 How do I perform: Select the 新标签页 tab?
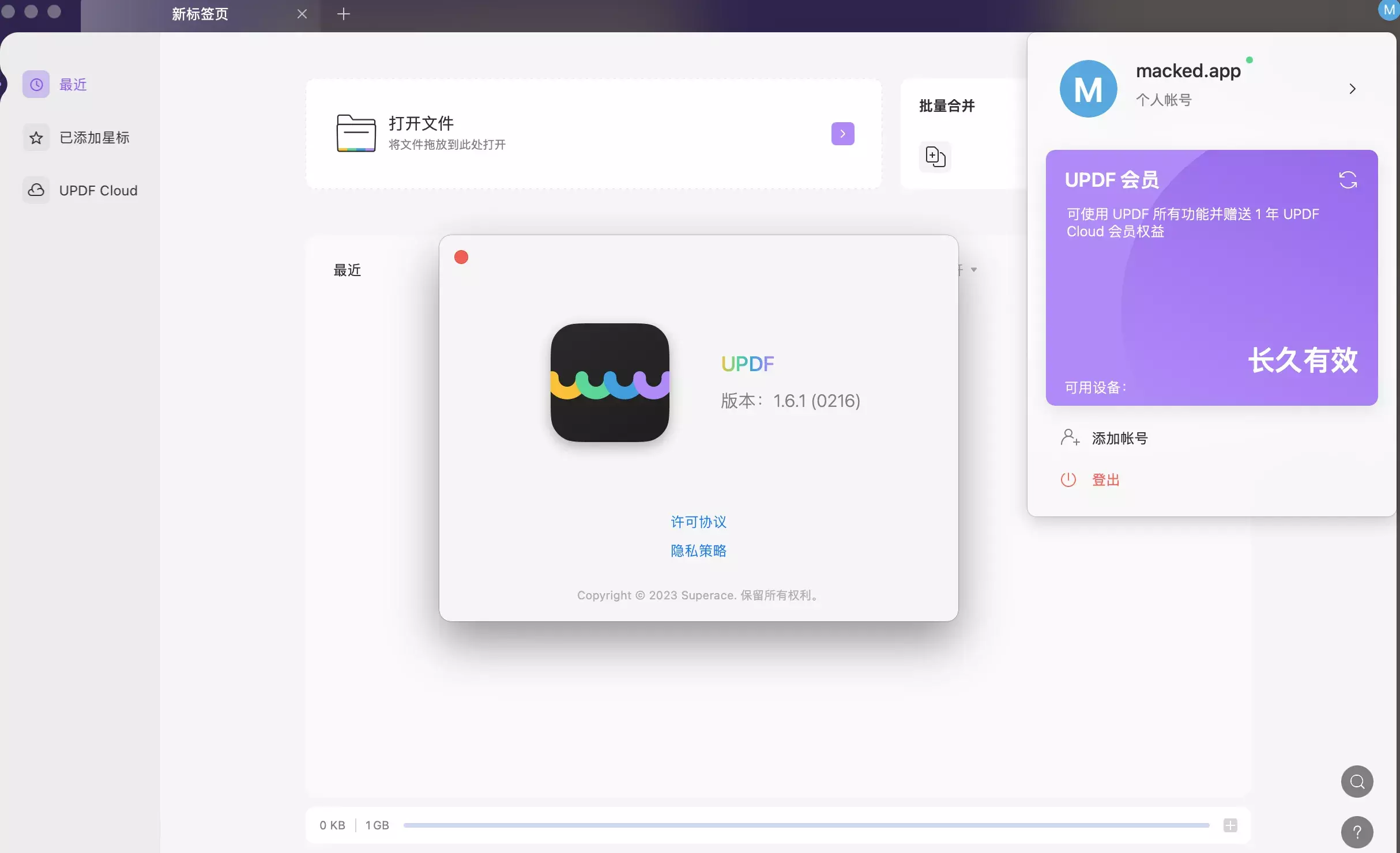point(200,14)
